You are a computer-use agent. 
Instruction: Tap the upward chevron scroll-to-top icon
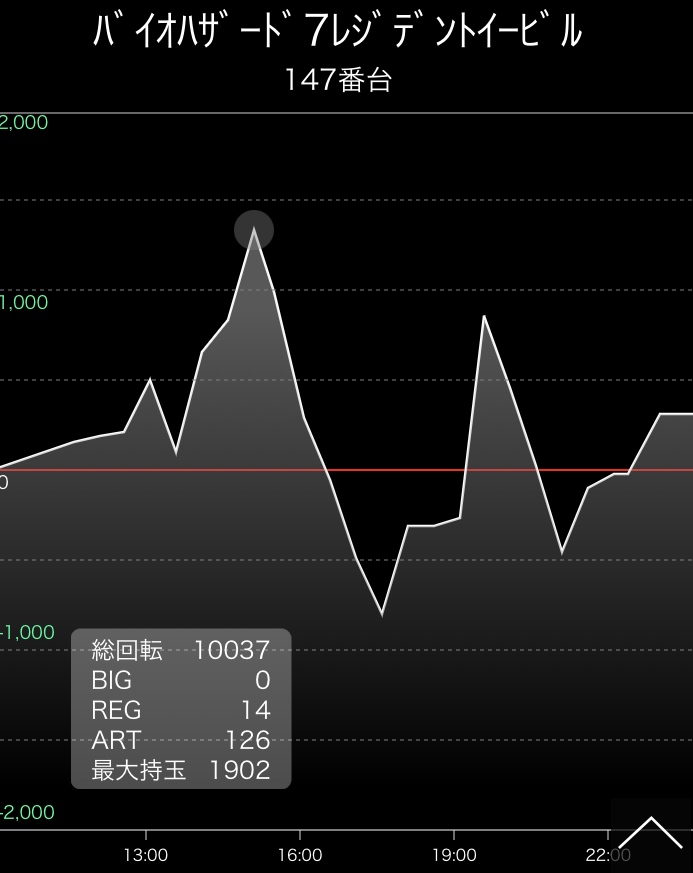click(x=651, y=832)
